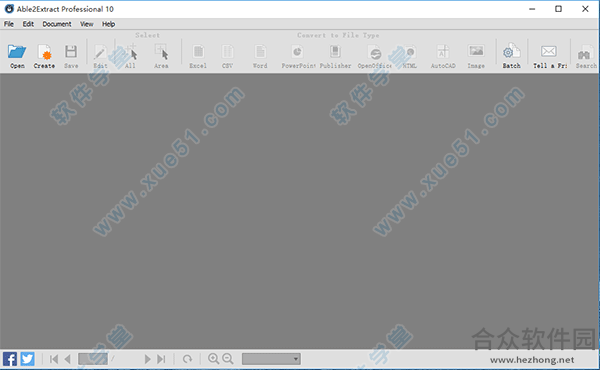Open the Document menu
This screenshot has height=370, width=600.
pos(57,24)
